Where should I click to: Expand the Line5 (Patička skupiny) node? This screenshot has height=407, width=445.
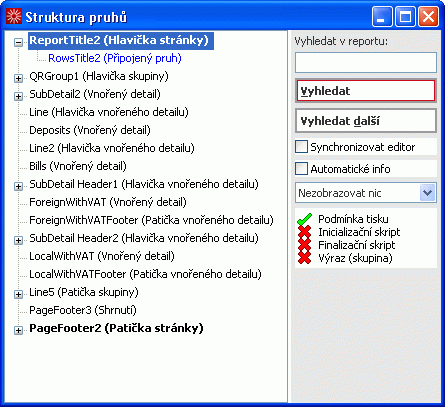(18, 294)
